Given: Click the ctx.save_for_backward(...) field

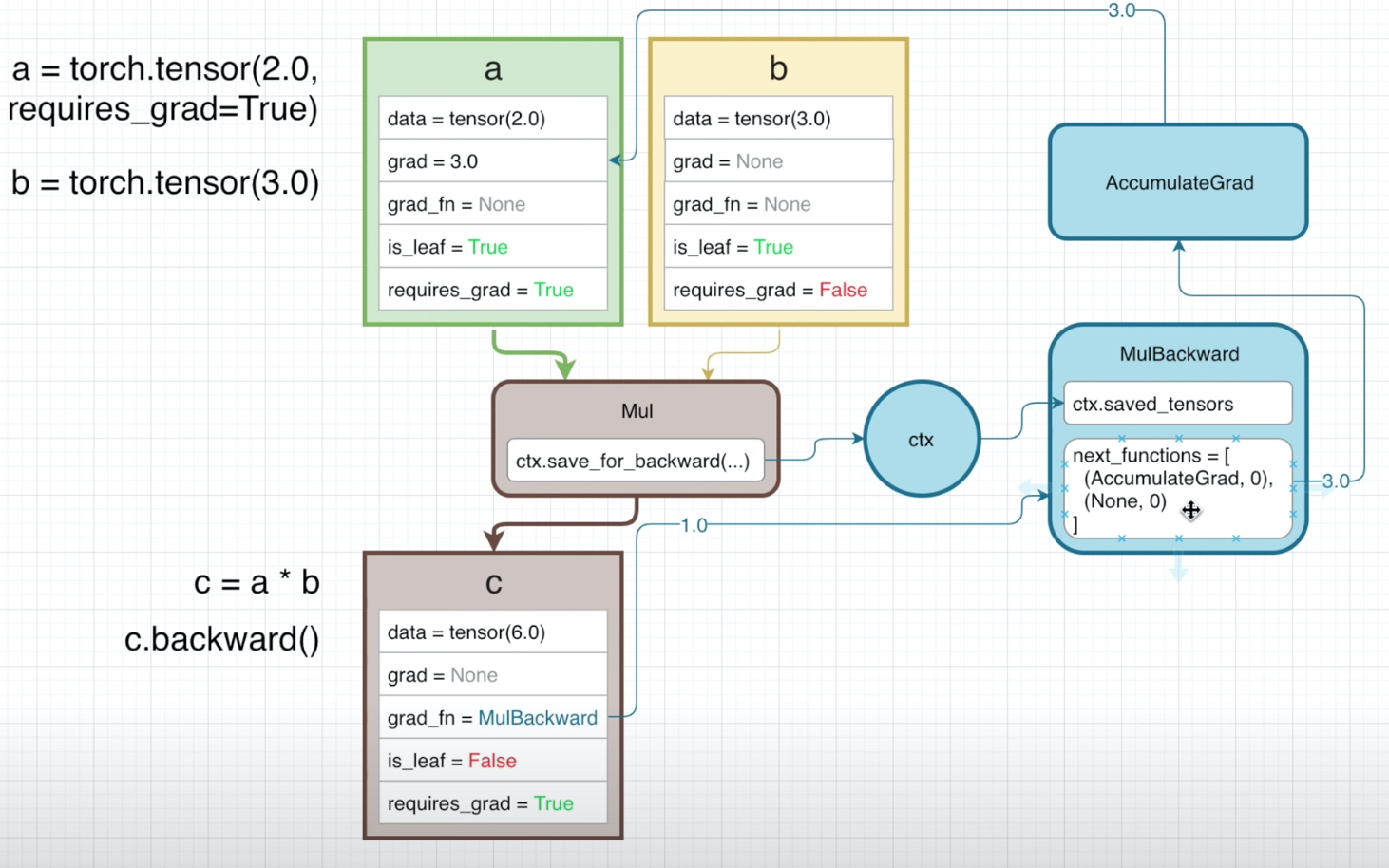Looking at the screenshot, I should (x=636, y=461).
